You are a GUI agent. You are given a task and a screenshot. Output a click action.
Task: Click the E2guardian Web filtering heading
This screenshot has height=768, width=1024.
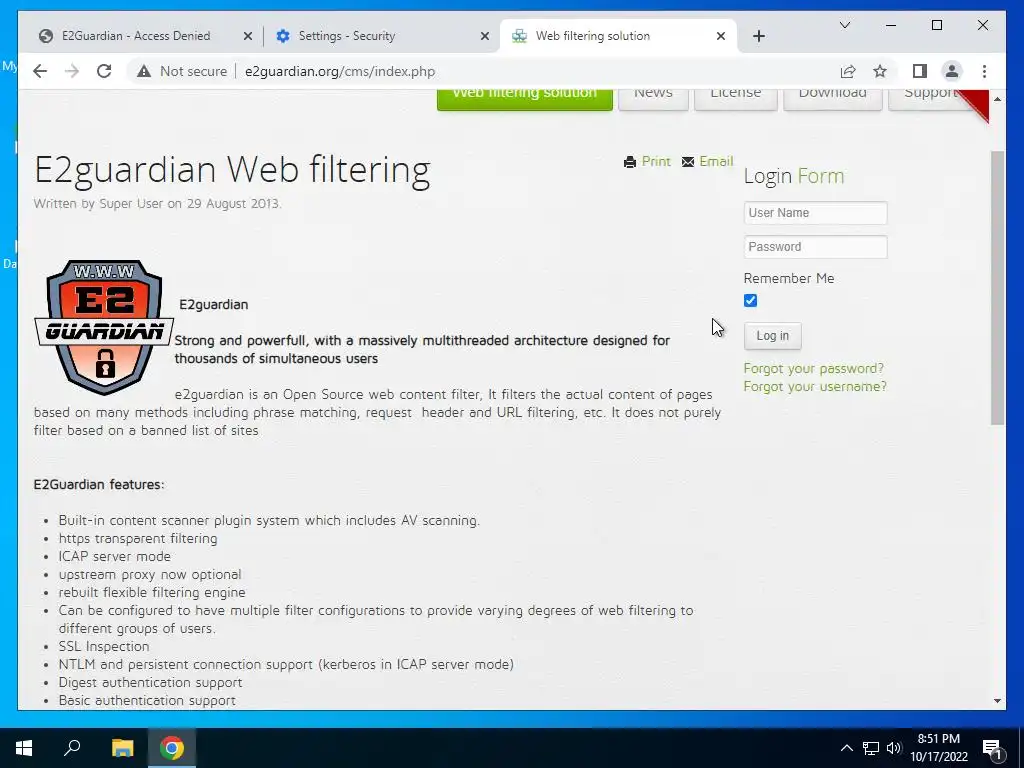(x=232, y=169)
